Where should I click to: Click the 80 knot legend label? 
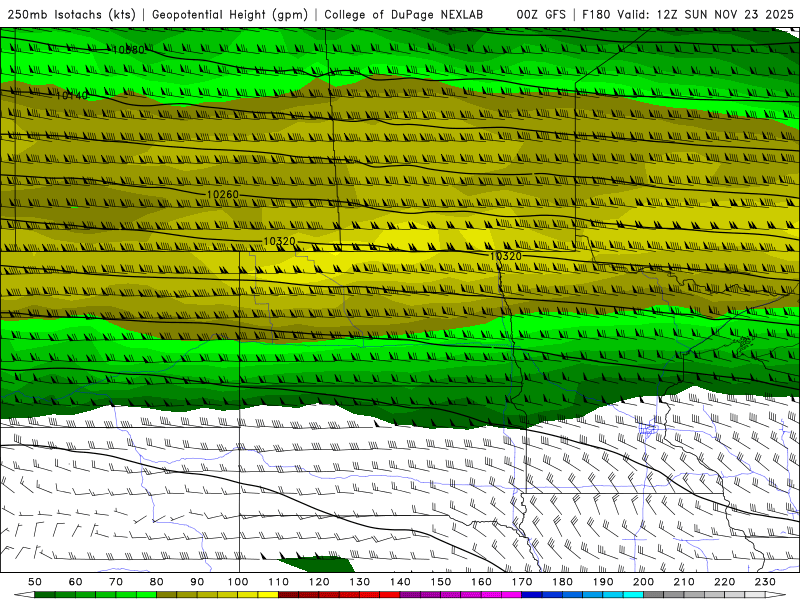coord(157,582)
